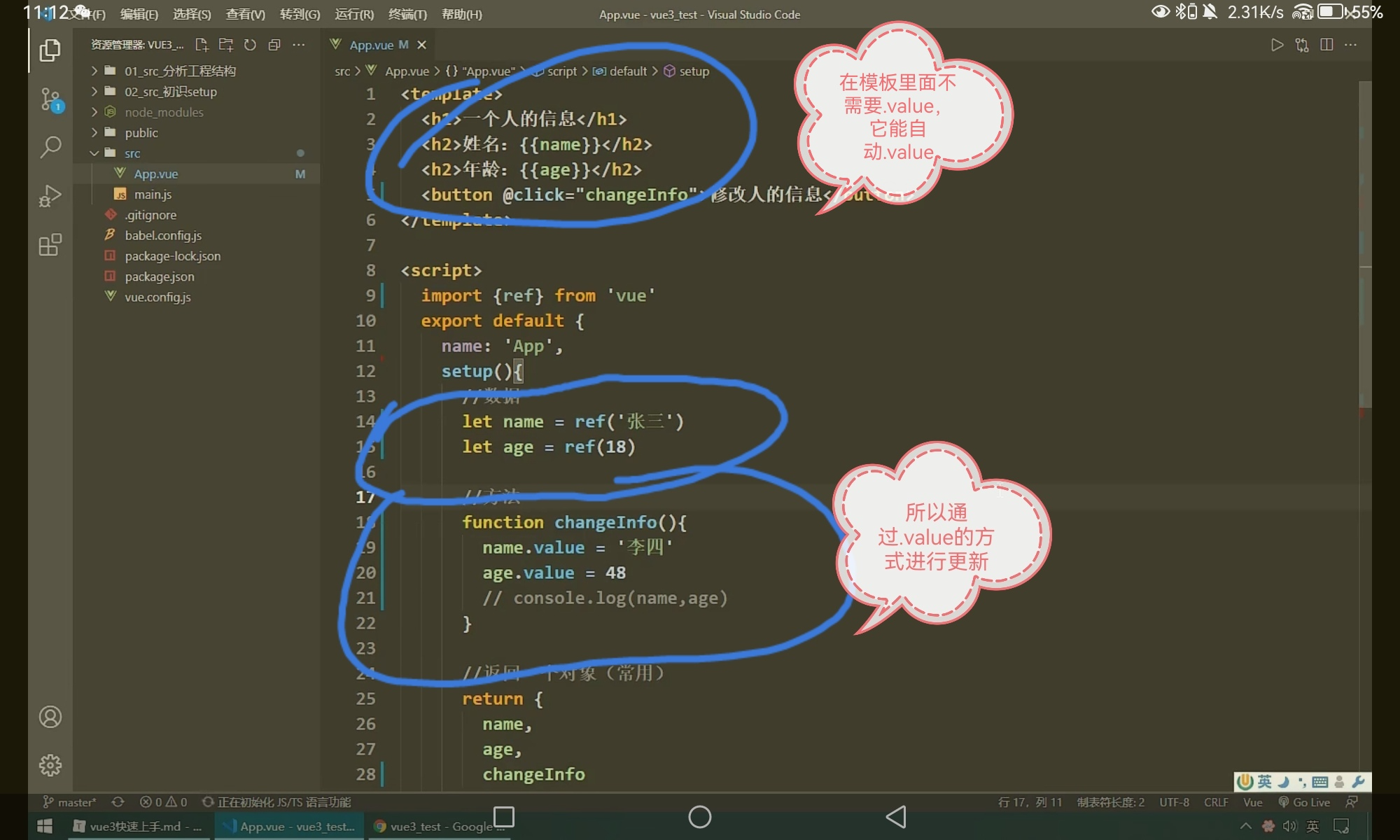Open the Run and Debug view
1400x840 pixels.
pos(50,196)
